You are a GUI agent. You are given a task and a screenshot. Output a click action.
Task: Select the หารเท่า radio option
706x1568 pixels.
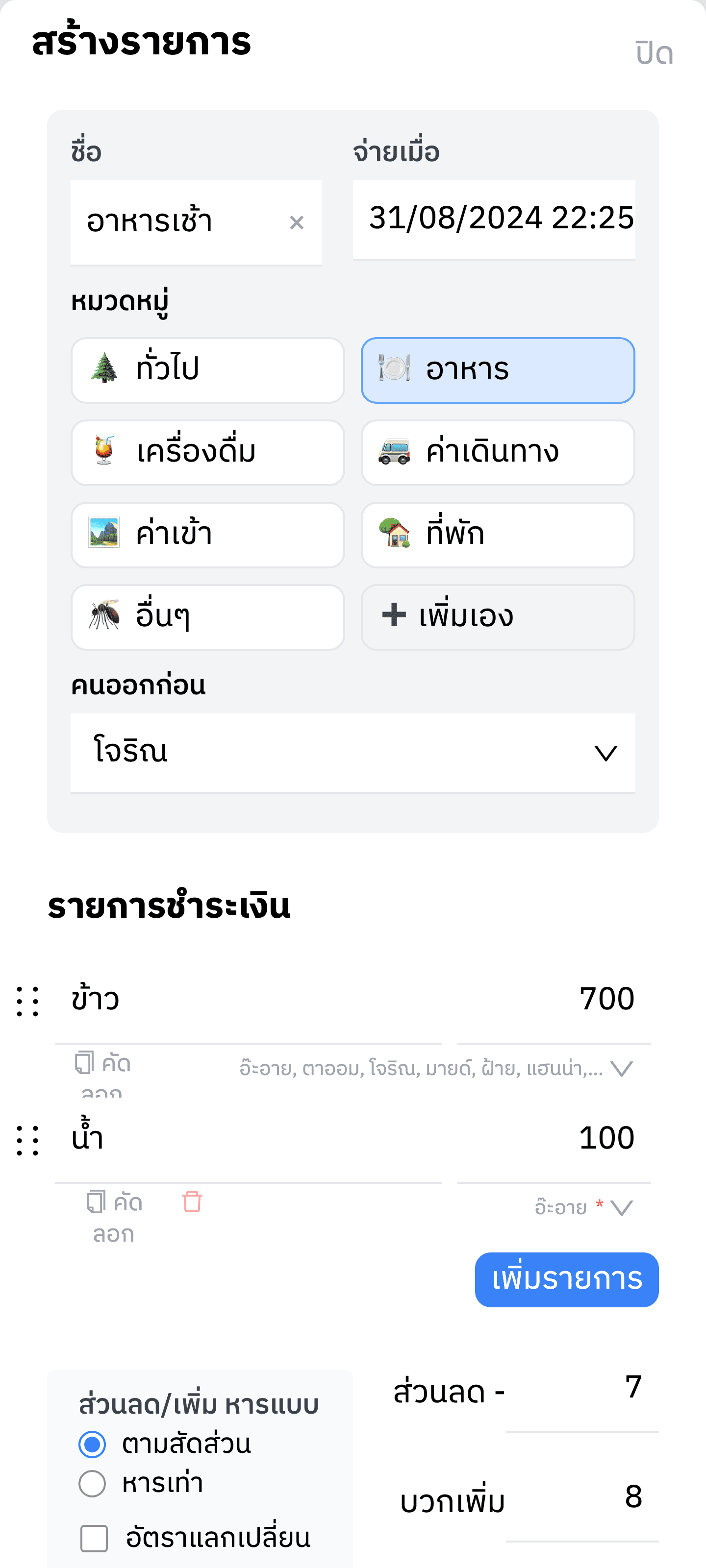click(93, 1483)
